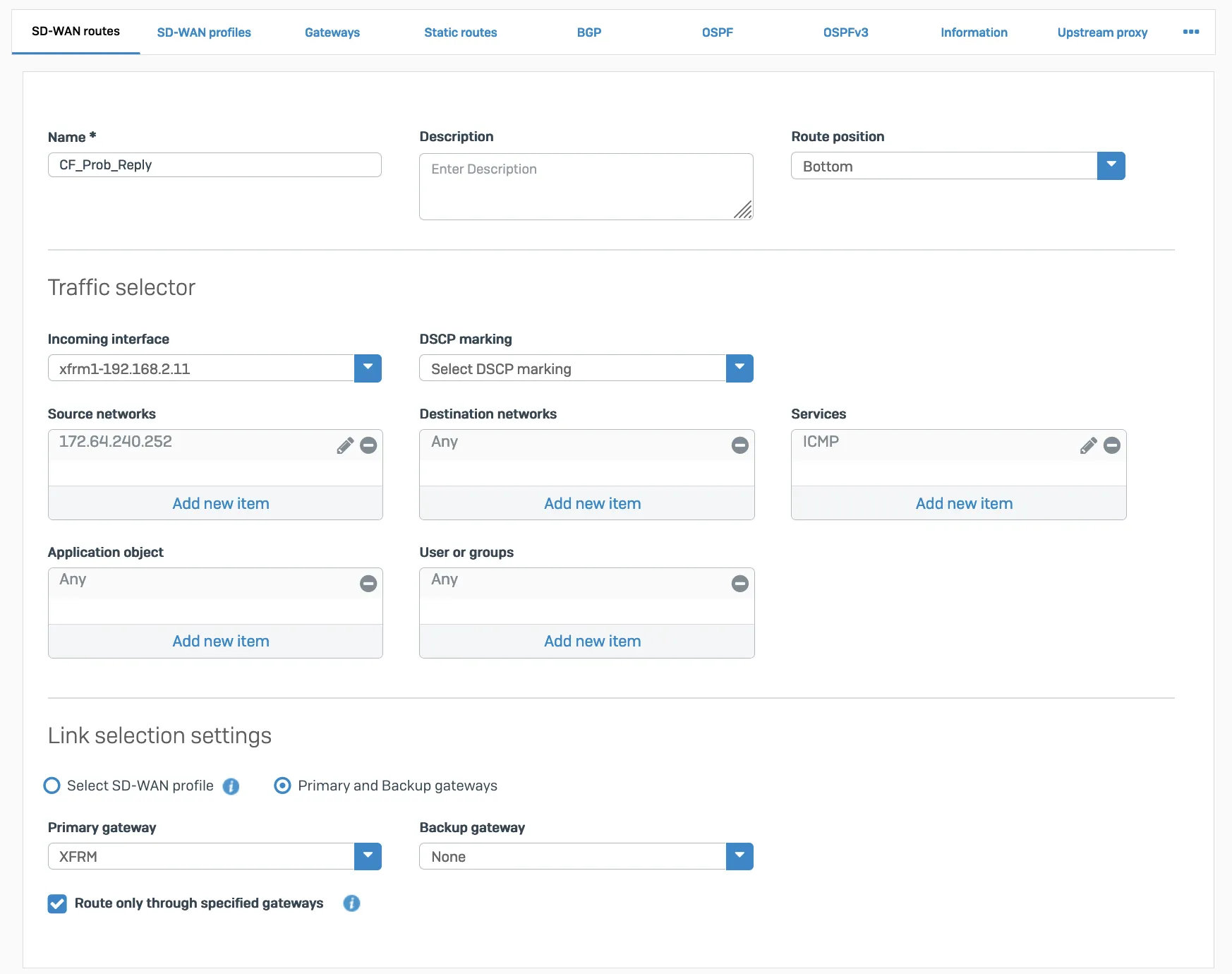Viewport: 1232px width, 974px height.
Task: Open the Route position dropdown
Action: [x=1111, y=166]
